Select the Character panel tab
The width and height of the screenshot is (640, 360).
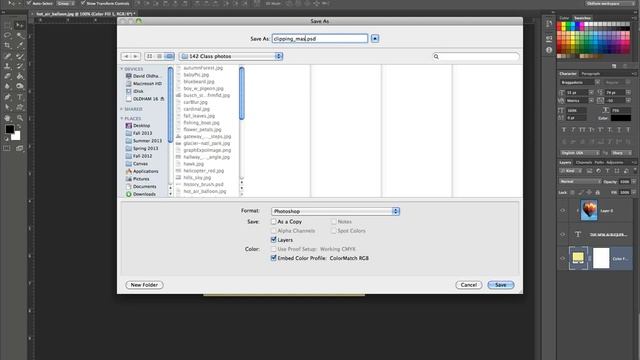568,73
